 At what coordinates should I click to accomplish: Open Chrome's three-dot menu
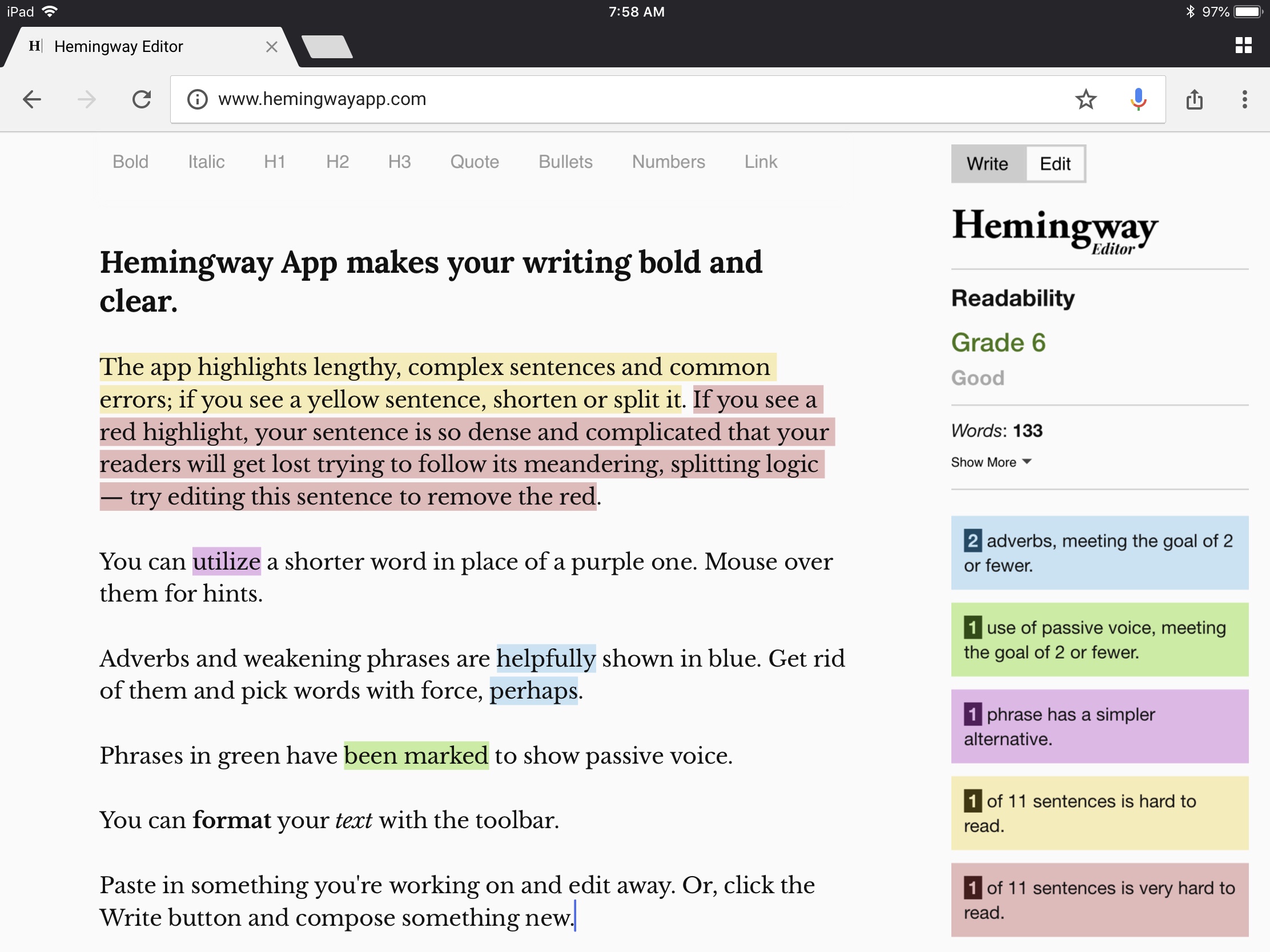coord(1244,100)
